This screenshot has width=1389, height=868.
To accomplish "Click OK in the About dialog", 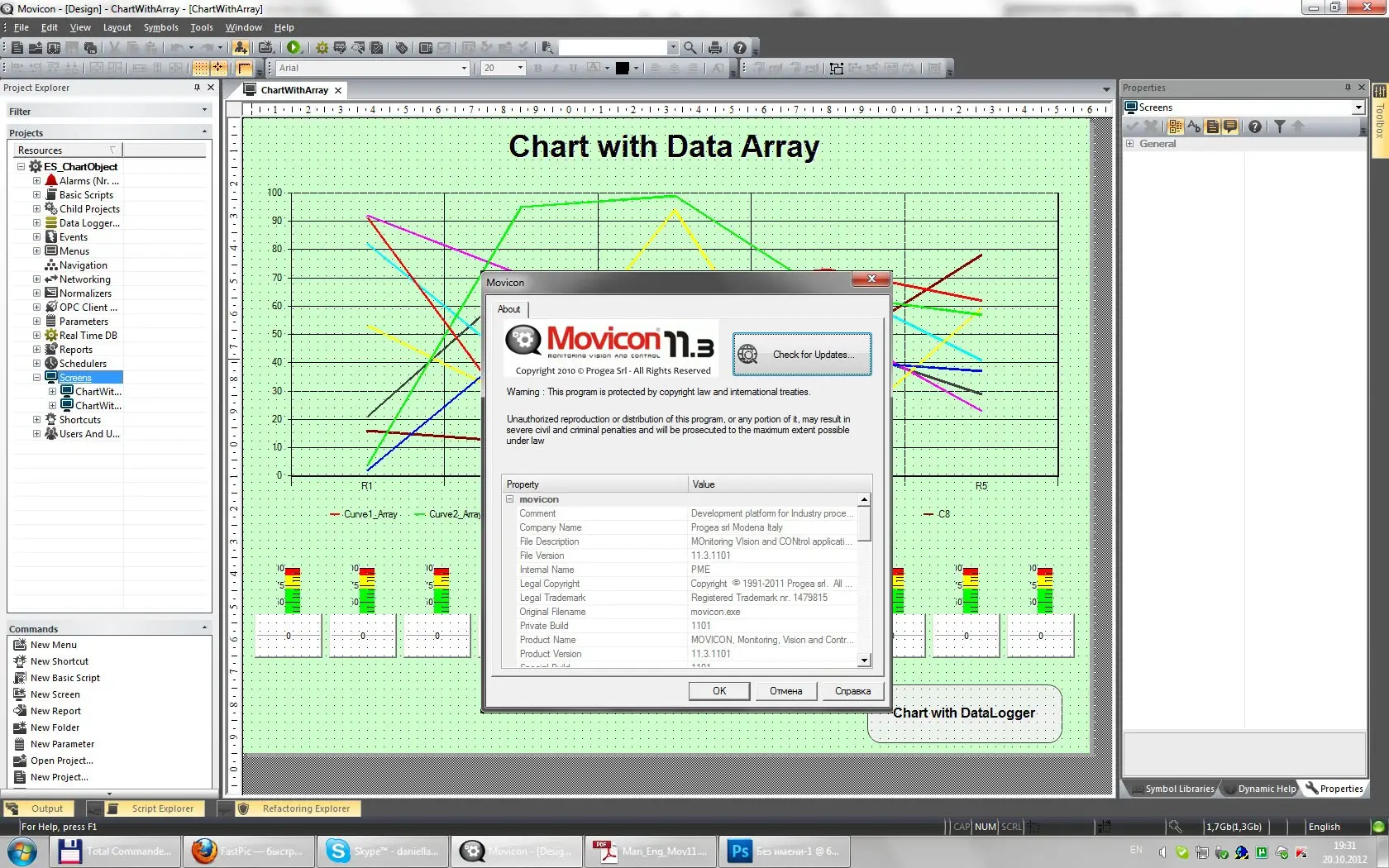I will [x=719, y=691].
